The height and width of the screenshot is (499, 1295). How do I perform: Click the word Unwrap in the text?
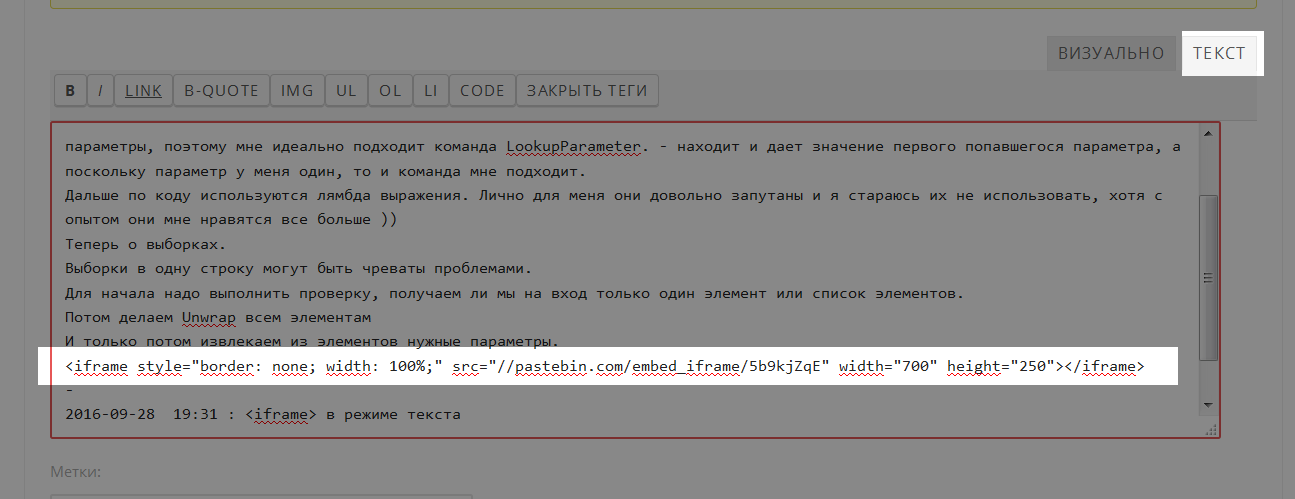[208, 318]
